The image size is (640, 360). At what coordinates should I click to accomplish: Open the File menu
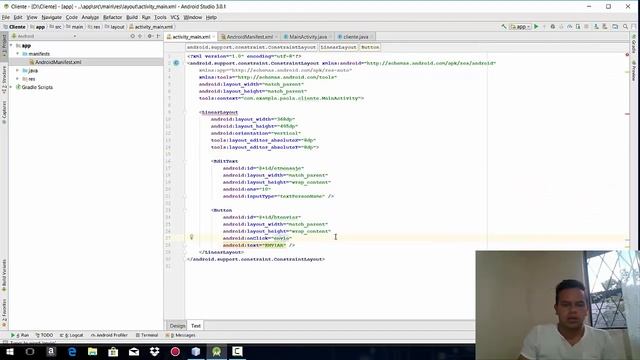tap(6, 17)
